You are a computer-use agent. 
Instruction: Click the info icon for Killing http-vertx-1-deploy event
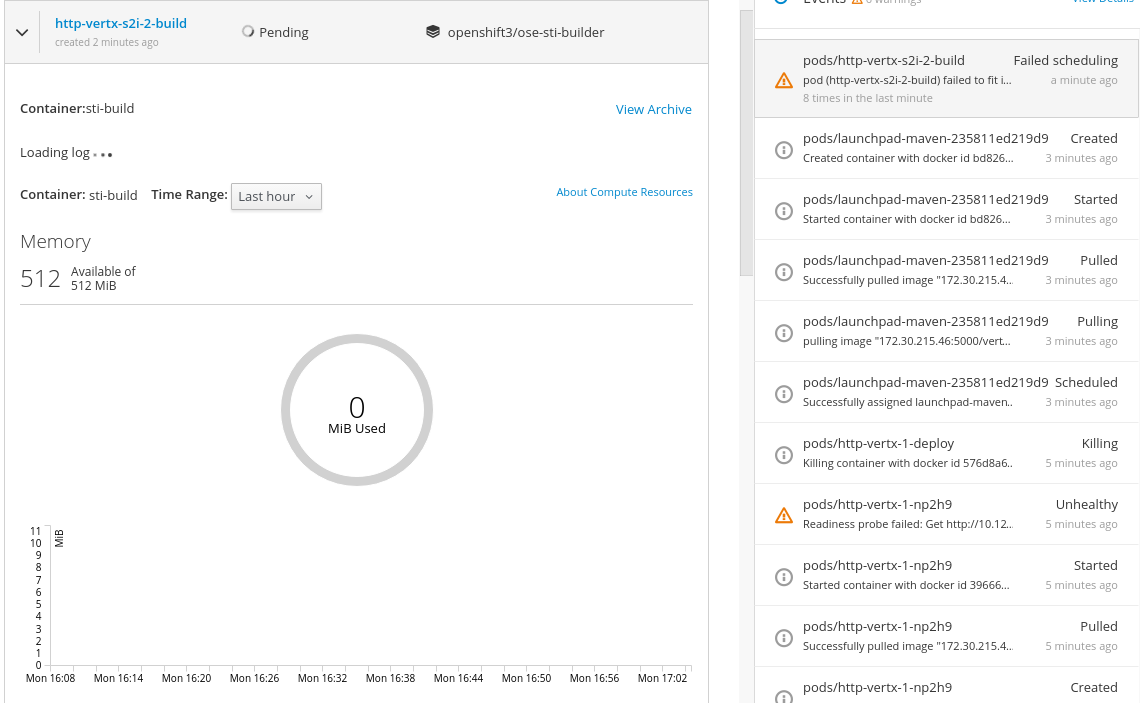point(784,455)
